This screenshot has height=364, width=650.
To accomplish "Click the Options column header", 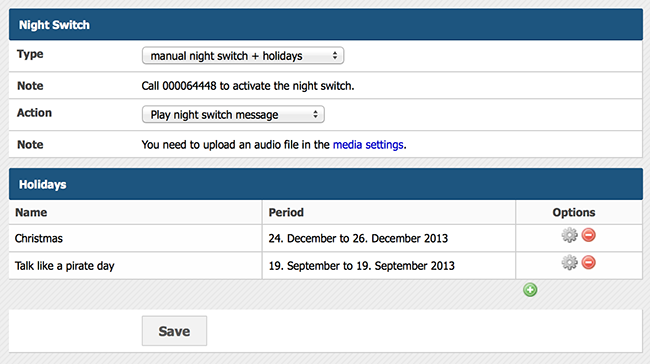I will click(579, 212).
